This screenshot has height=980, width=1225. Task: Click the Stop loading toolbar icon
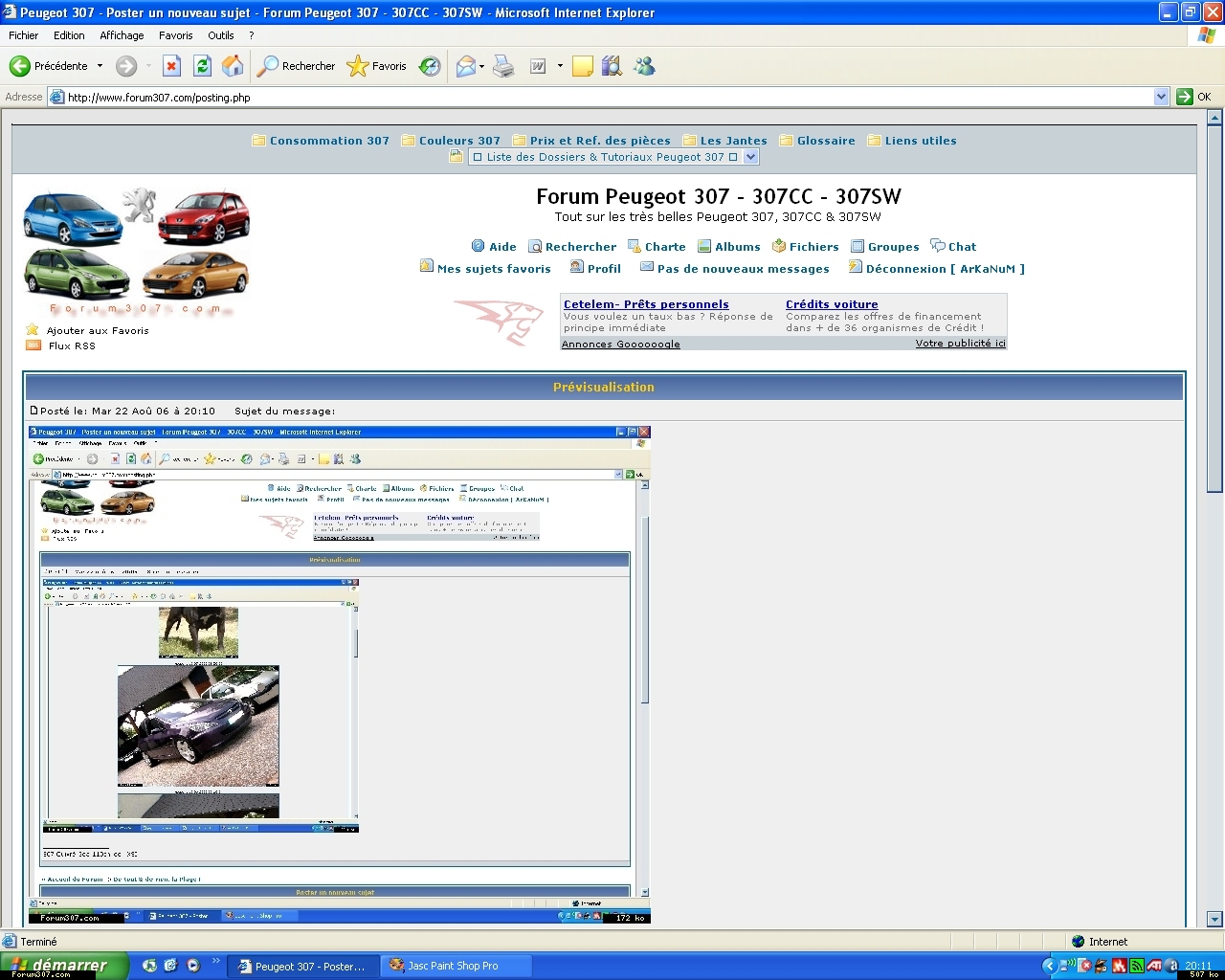171,66
